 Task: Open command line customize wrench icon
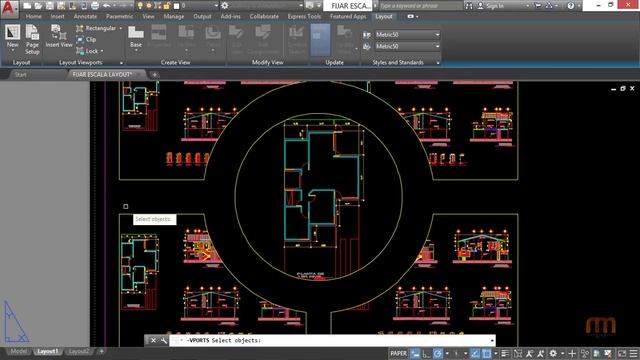(x=163, y=340)
